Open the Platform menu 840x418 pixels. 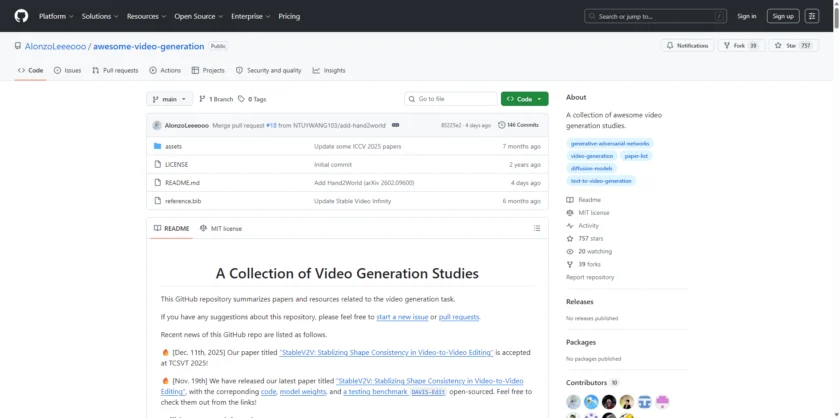[x=56, y=17]
